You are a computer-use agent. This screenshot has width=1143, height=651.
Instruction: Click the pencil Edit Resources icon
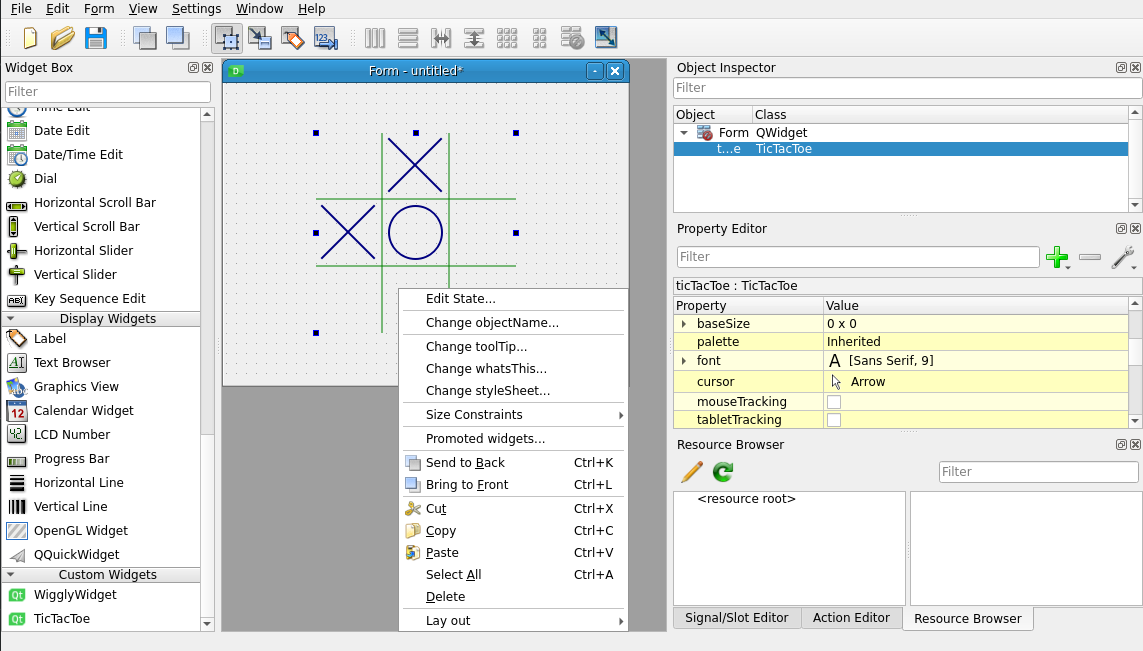pyautogui.click(x=692, y=472)
